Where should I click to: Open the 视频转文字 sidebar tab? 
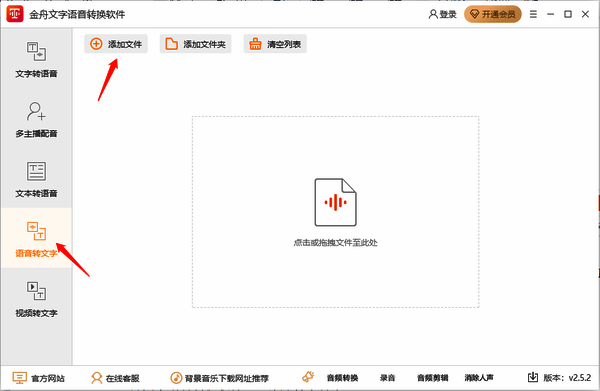tap(36, 298)
